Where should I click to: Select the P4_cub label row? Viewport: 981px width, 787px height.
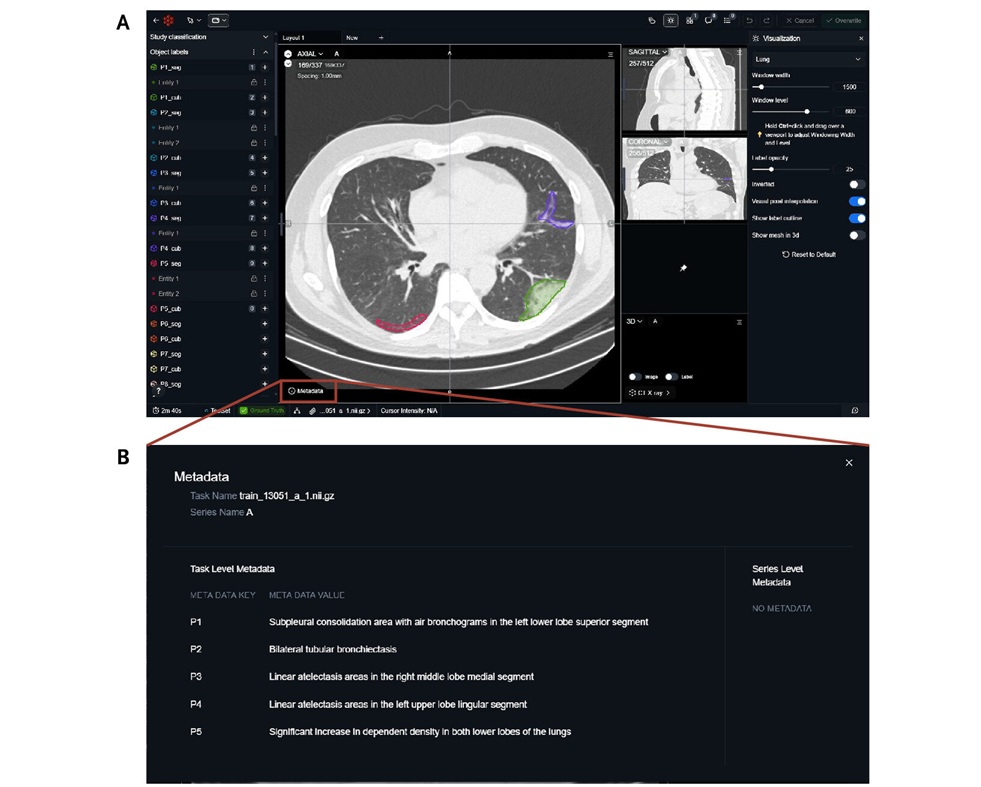210,248
